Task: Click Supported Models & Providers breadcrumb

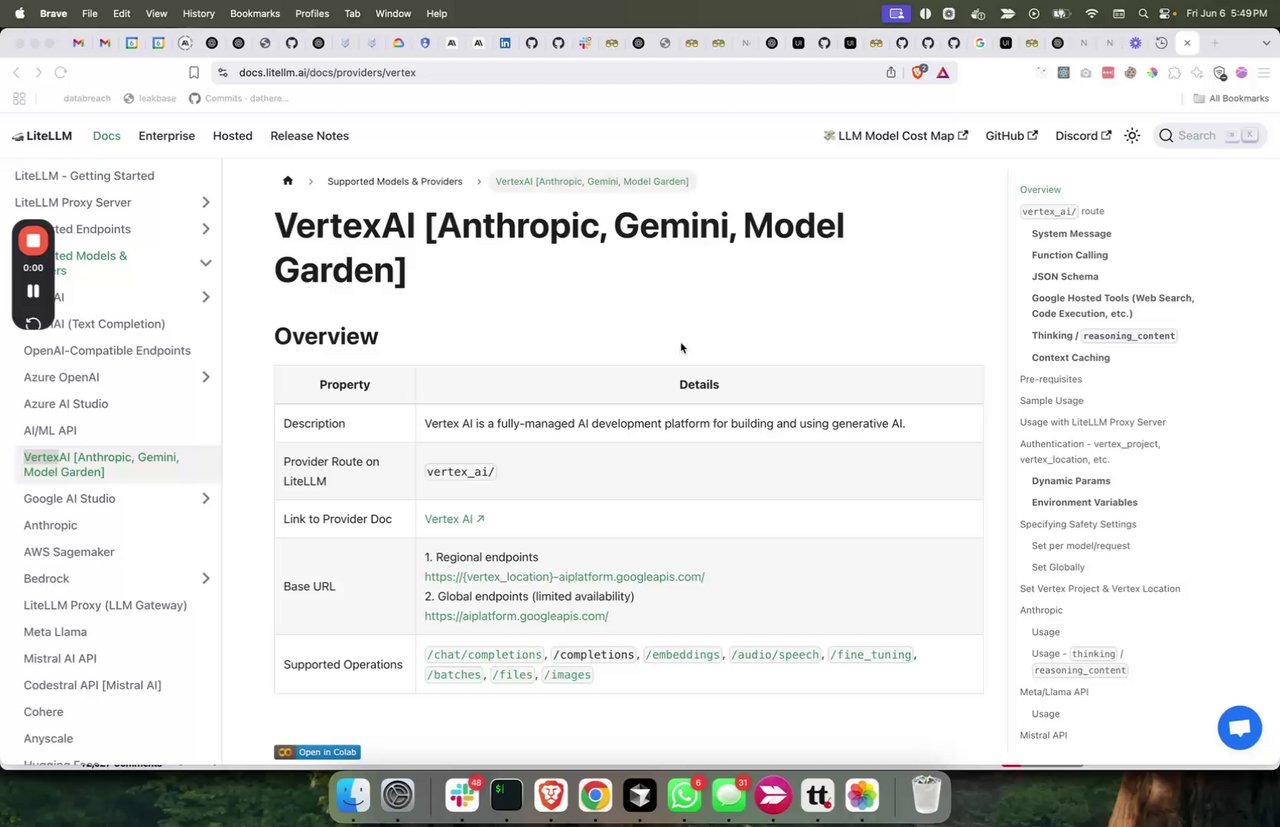Action: (395, 181)
